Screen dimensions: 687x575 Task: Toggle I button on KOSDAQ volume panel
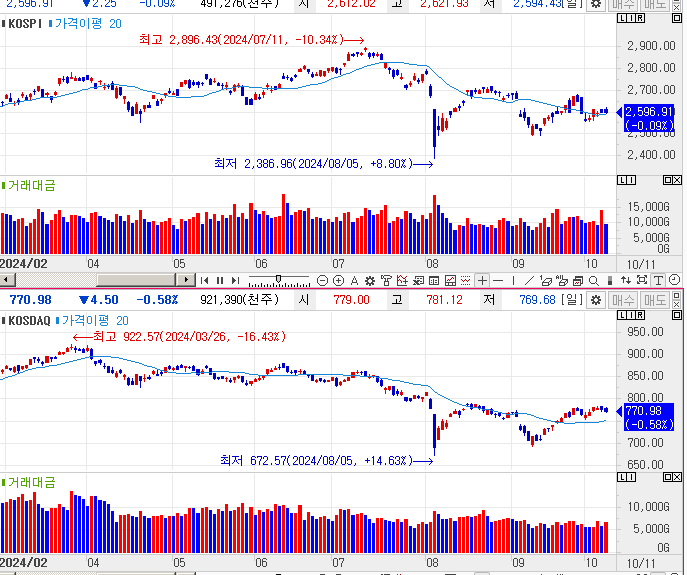[631, 477]
